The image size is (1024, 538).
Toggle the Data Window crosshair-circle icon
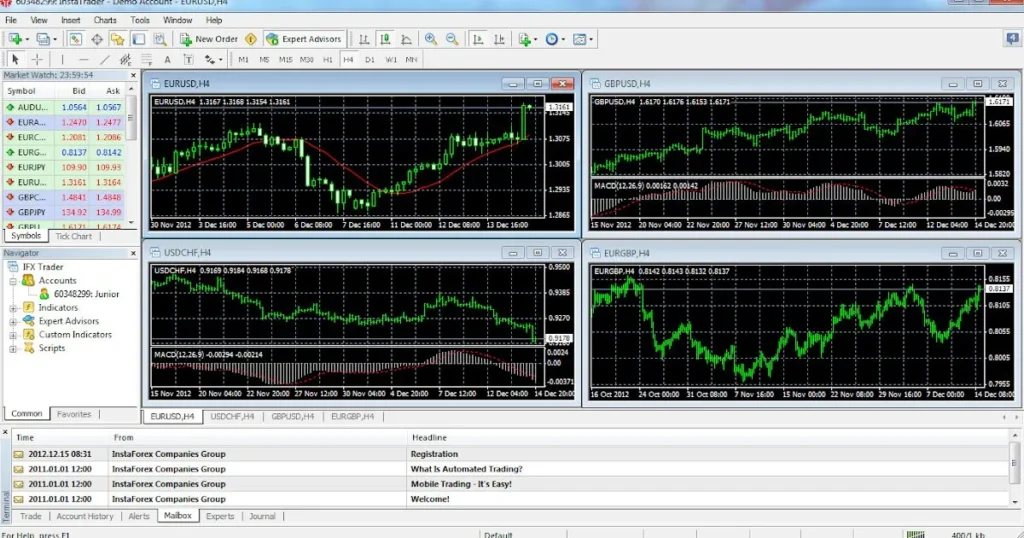coord(97,39)
